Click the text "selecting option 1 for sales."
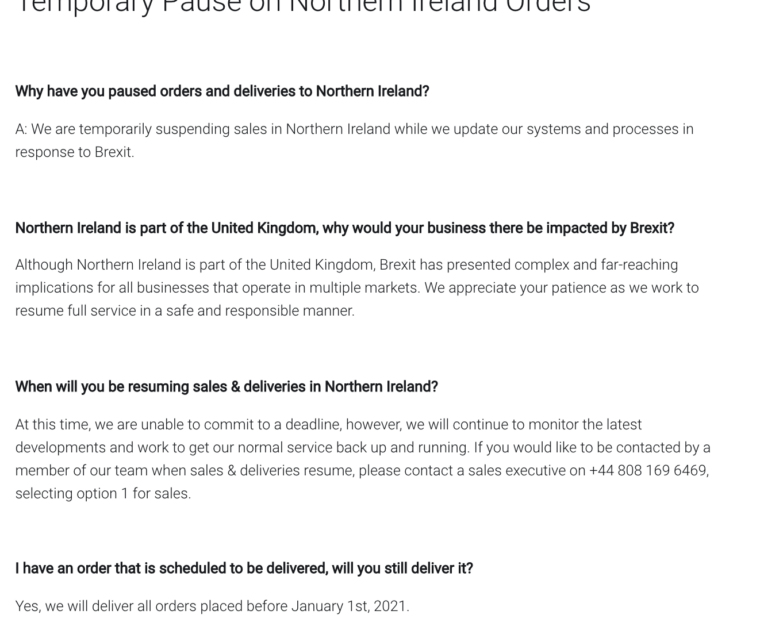Viewport: 760px width, 630px height. pyautogui.click(x=102, y=493)
